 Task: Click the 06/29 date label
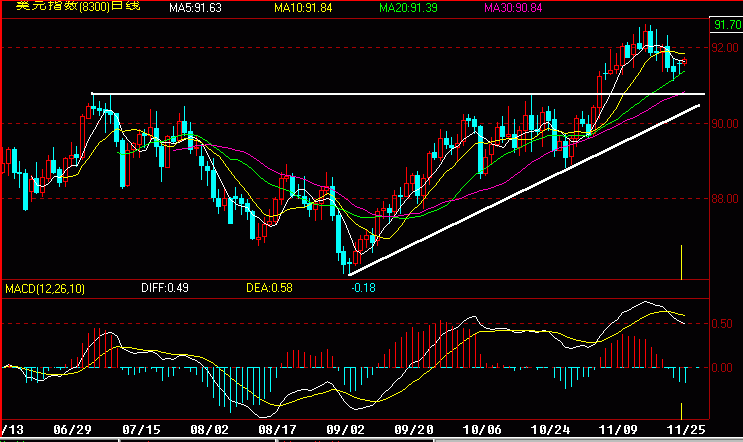[x=72, y=430]
